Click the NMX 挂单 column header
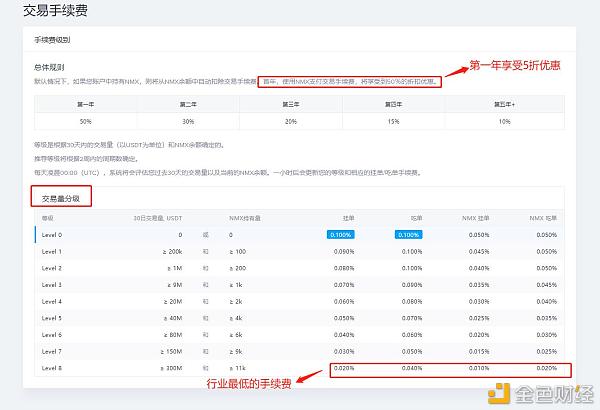Screen dimensions: 600x410 coord(476,218)
